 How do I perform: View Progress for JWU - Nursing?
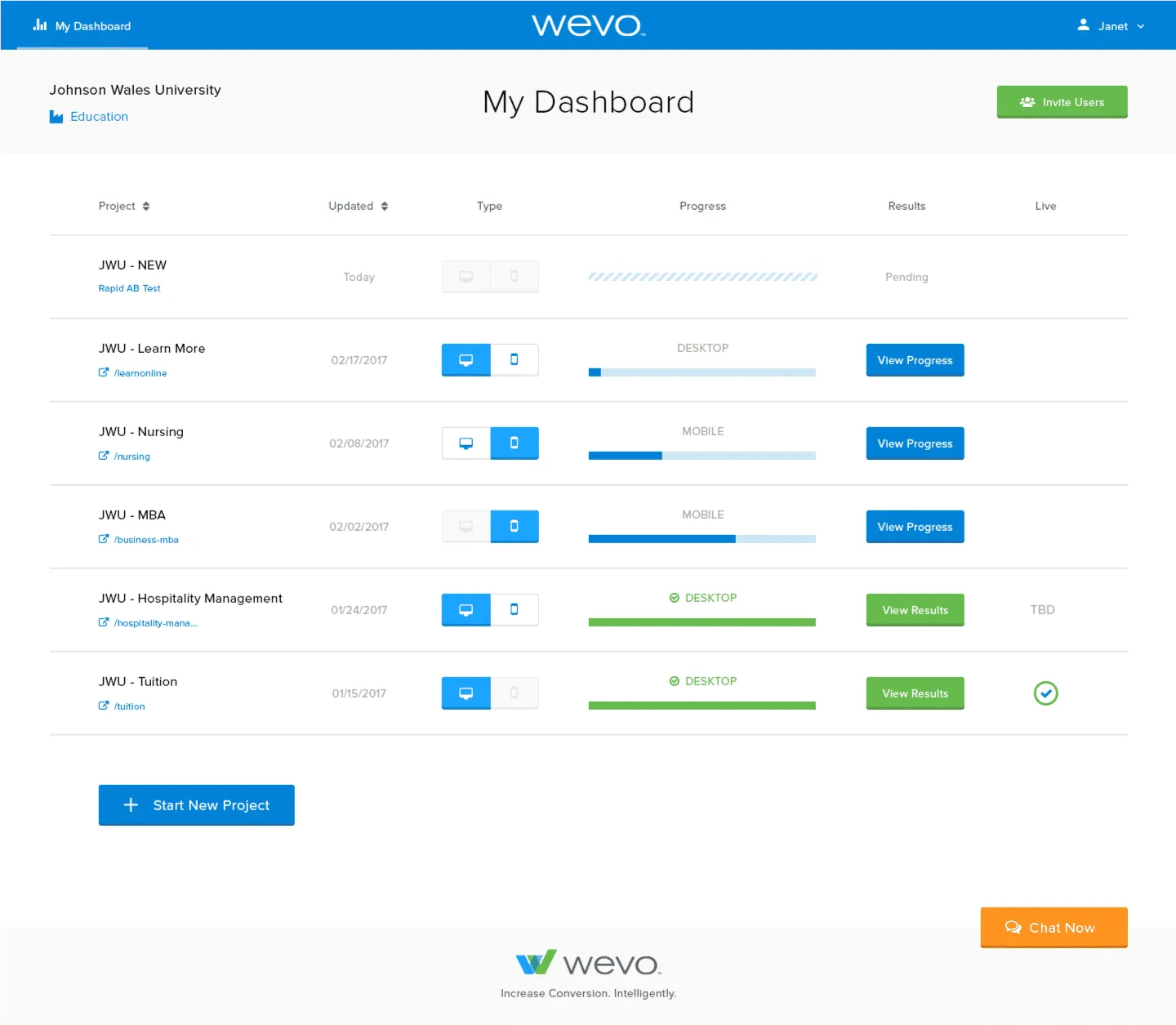click(x=915, y=443)
